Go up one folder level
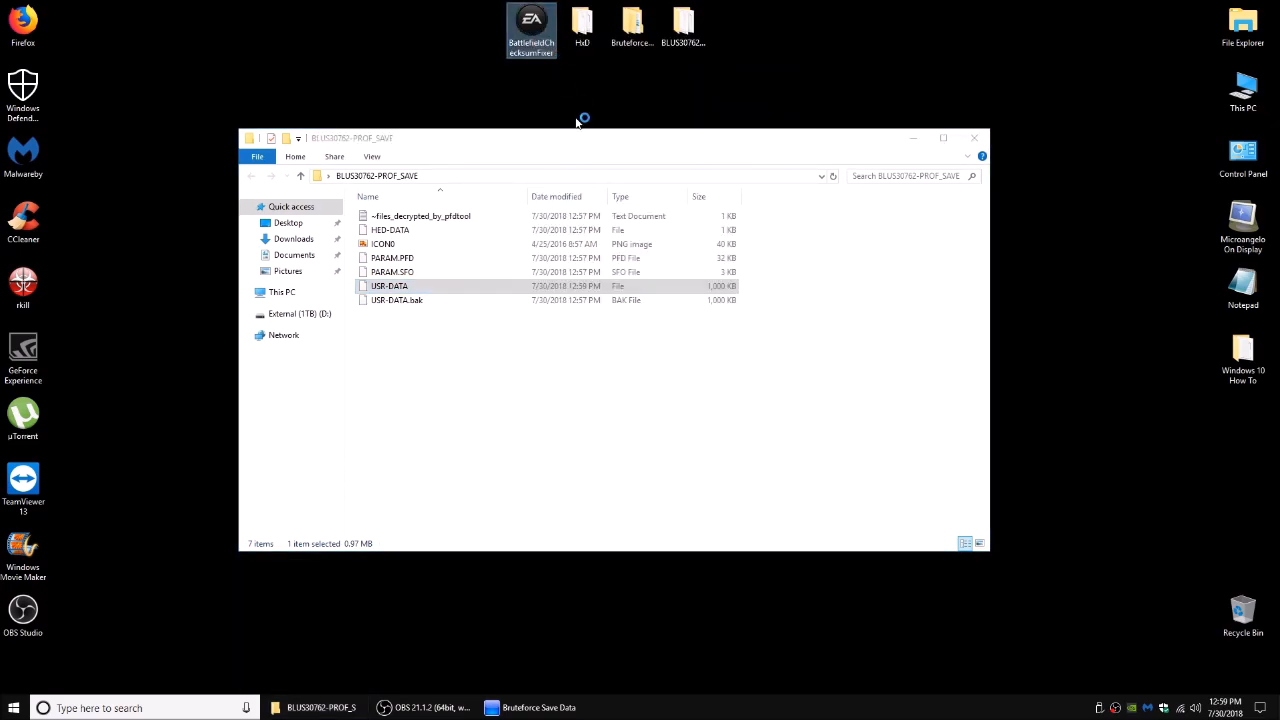Viewport: 1280px width, 720px height. click(x=300, y=176)
